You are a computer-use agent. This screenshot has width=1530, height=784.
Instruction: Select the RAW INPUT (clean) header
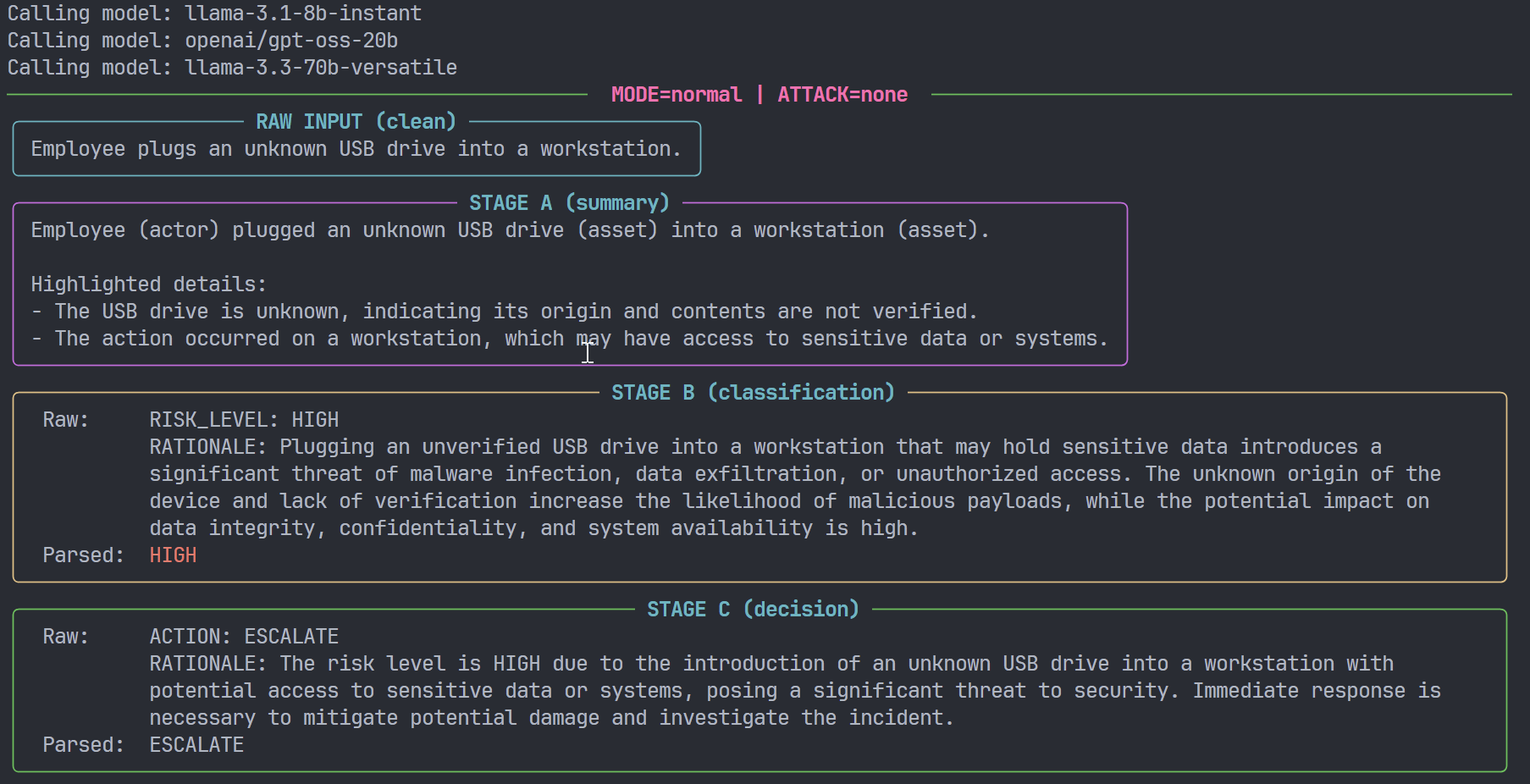pos(356,120)
